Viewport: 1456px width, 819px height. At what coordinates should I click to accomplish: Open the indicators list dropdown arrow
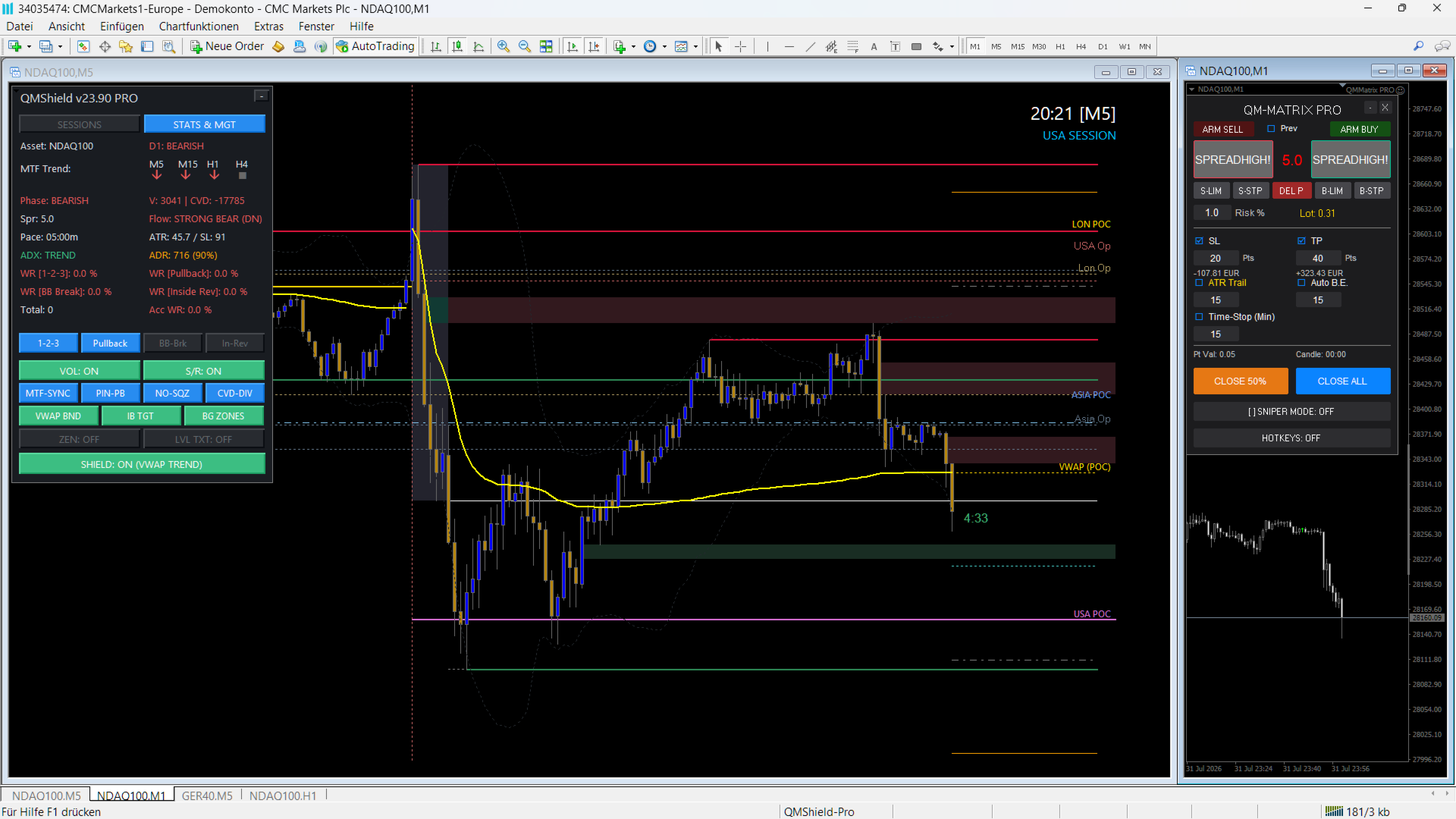(633, 47)
